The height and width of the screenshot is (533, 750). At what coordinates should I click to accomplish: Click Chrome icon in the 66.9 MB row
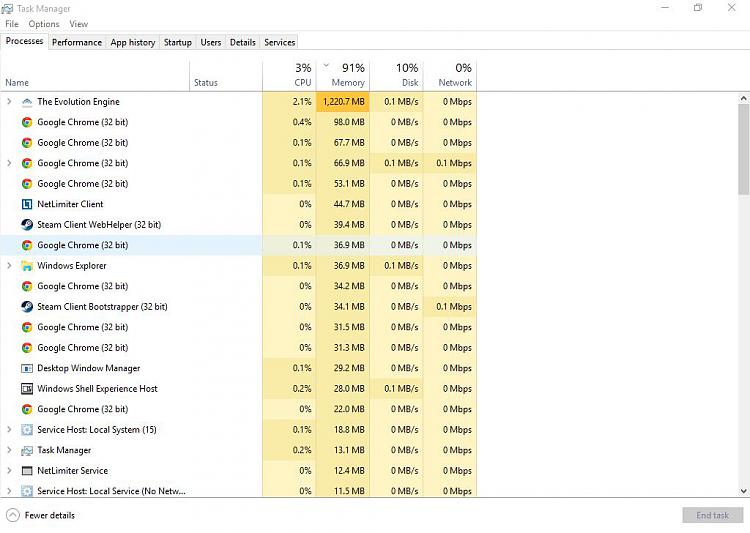click(x=27, y=163)
